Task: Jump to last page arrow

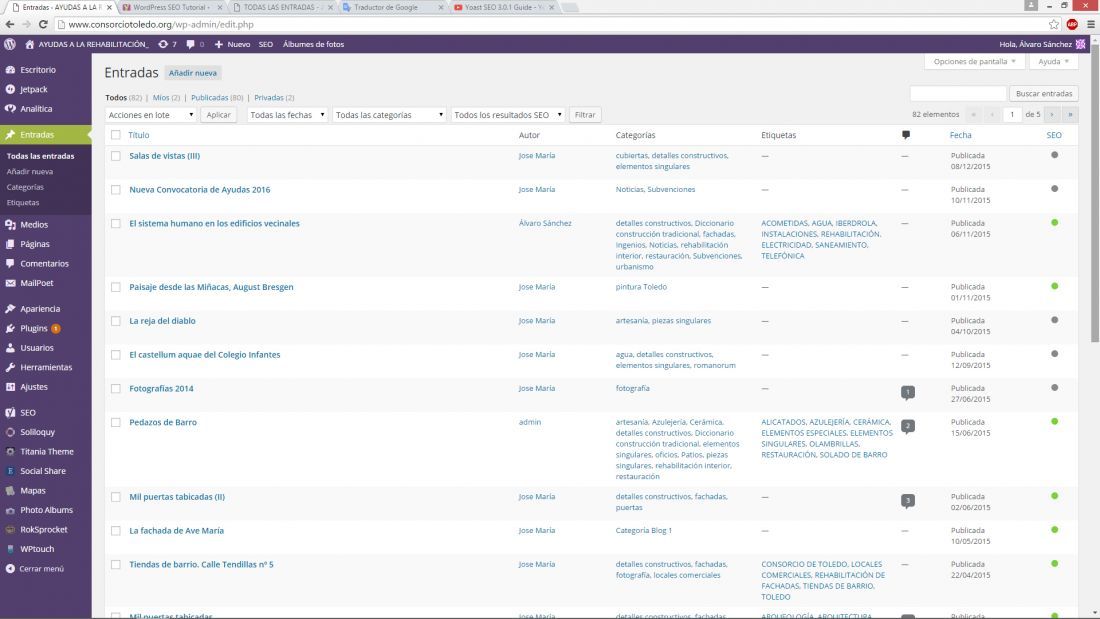Action: point(1071,114)
